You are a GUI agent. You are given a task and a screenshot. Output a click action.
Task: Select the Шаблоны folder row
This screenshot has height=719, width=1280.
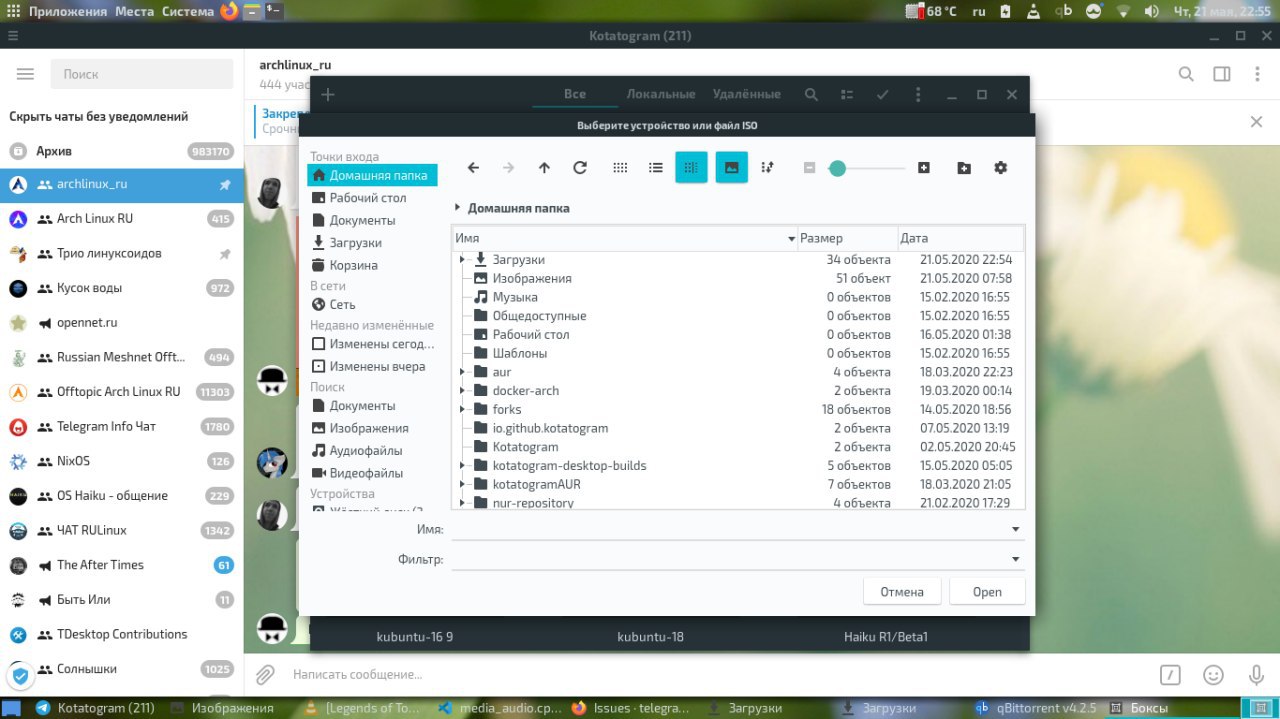point(737,353)
